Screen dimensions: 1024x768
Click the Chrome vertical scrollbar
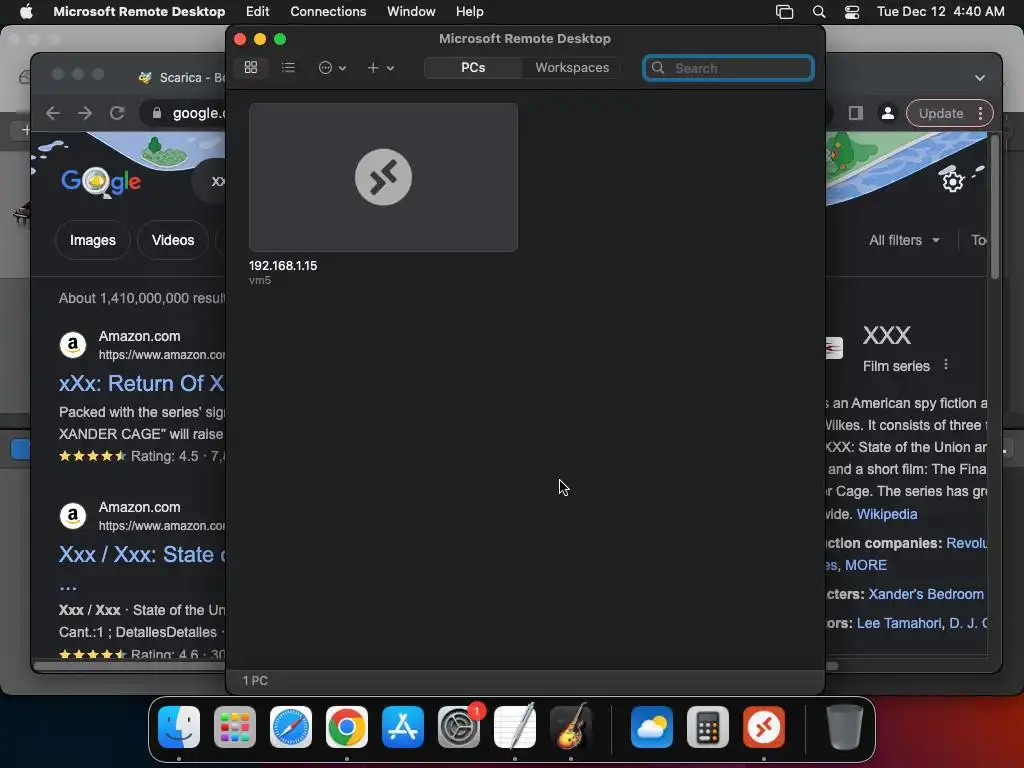994,208
